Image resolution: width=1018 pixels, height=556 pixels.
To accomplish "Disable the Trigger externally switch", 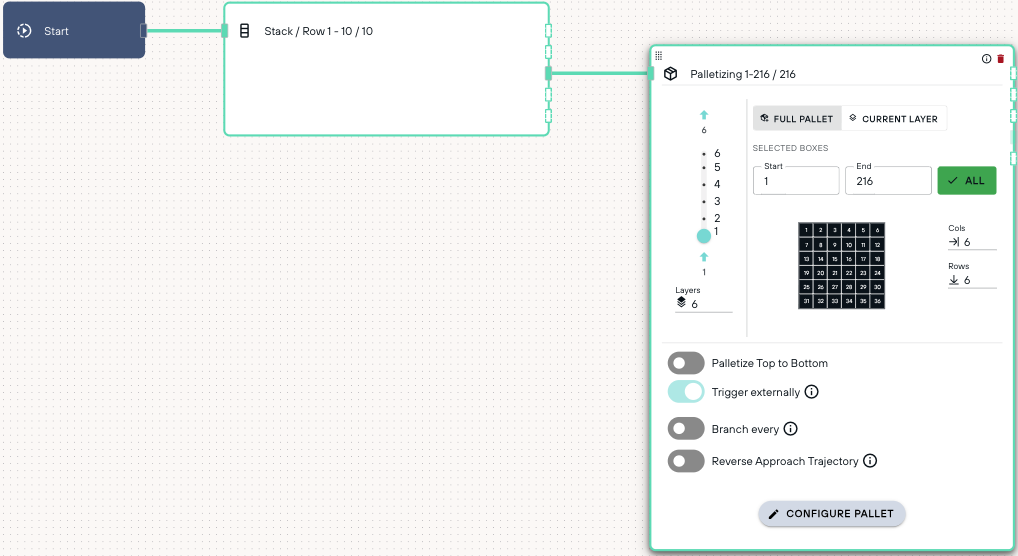I will click(x=686, y=392).
